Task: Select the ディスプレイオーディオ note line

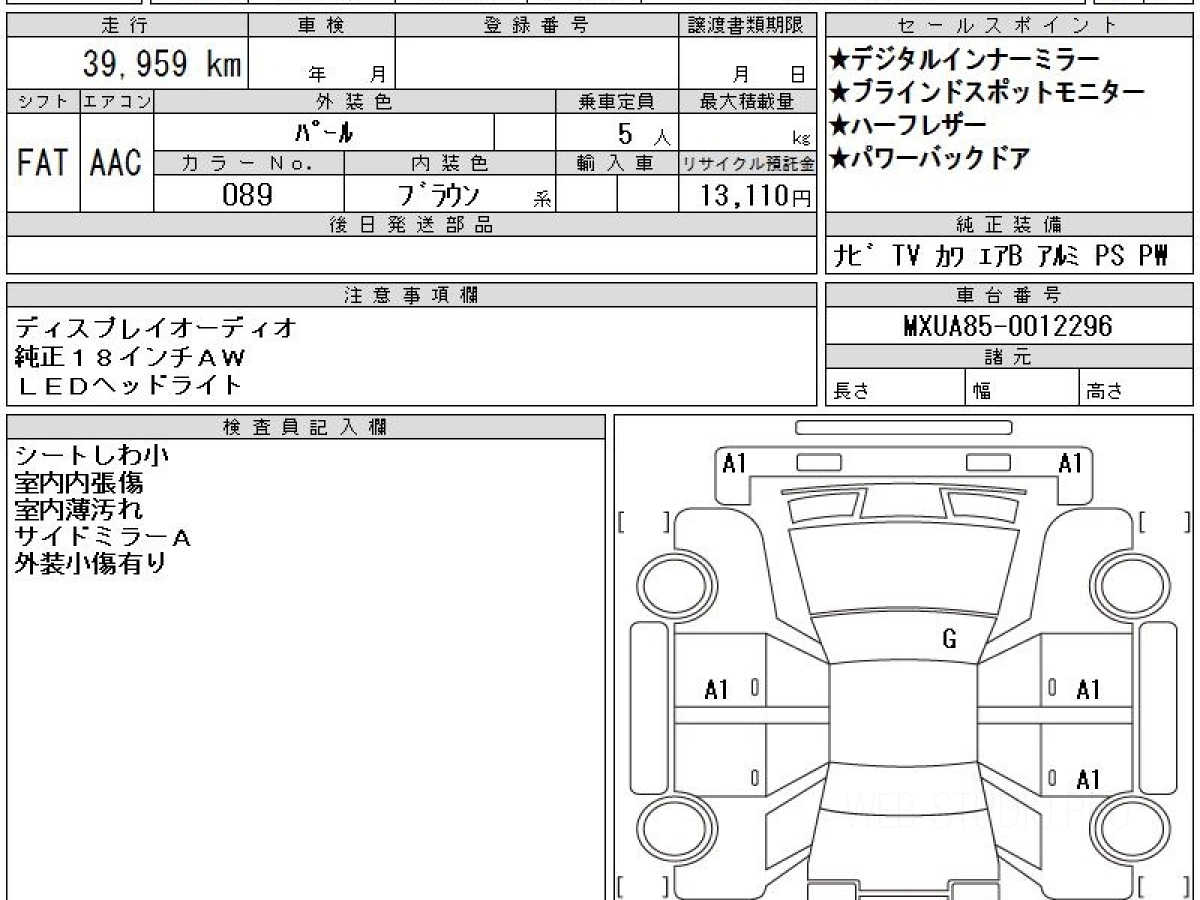Action: click(157, 327)
